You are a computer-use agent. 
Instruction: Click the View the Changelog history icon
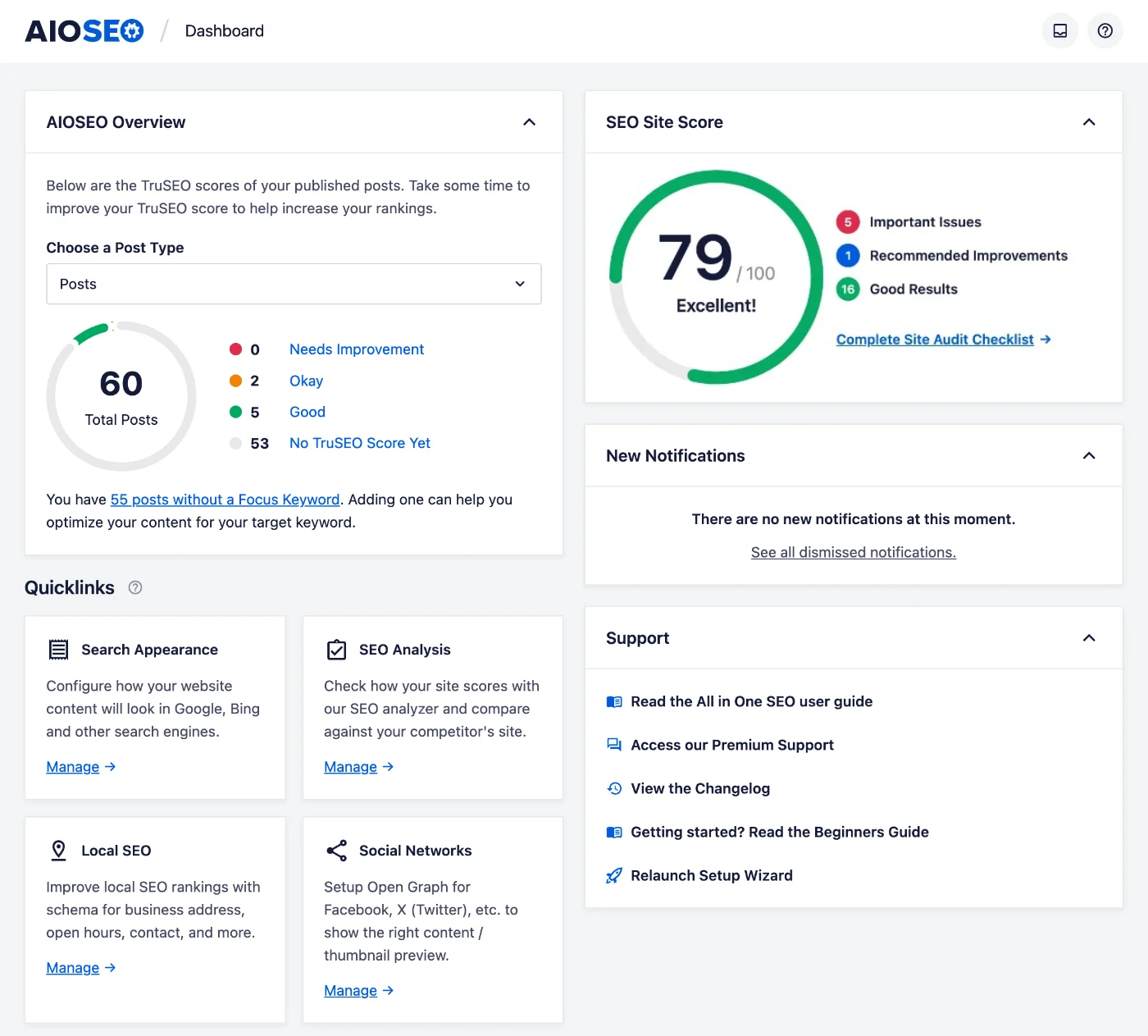613,788
